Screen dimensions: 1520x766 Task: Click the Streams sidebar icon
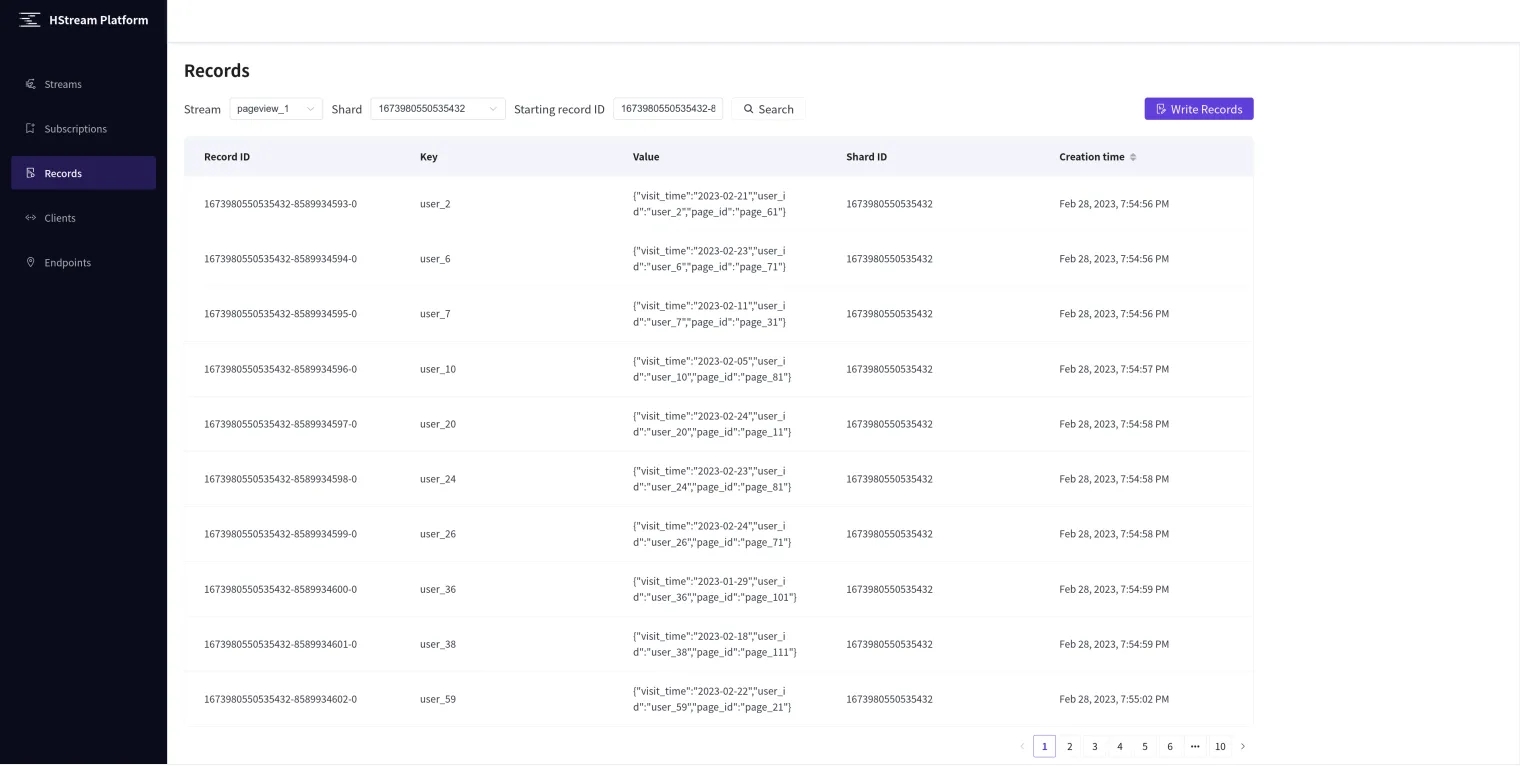31,84
